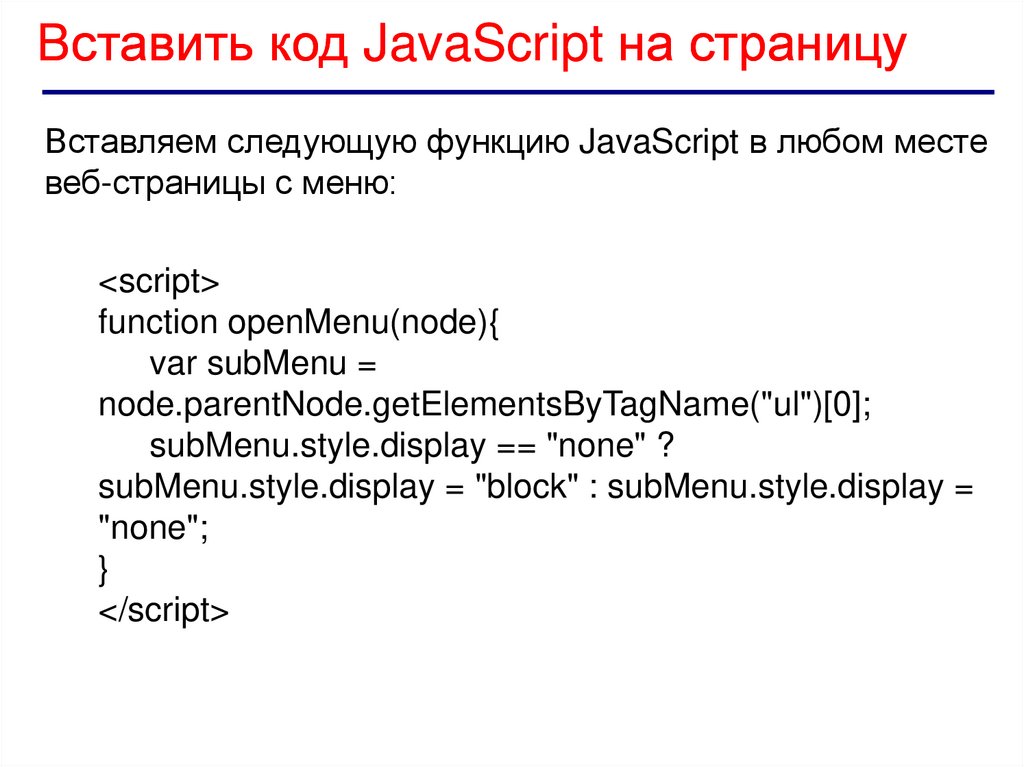Click the line 'function openMenu(node){'

click(x=298, y=323)
